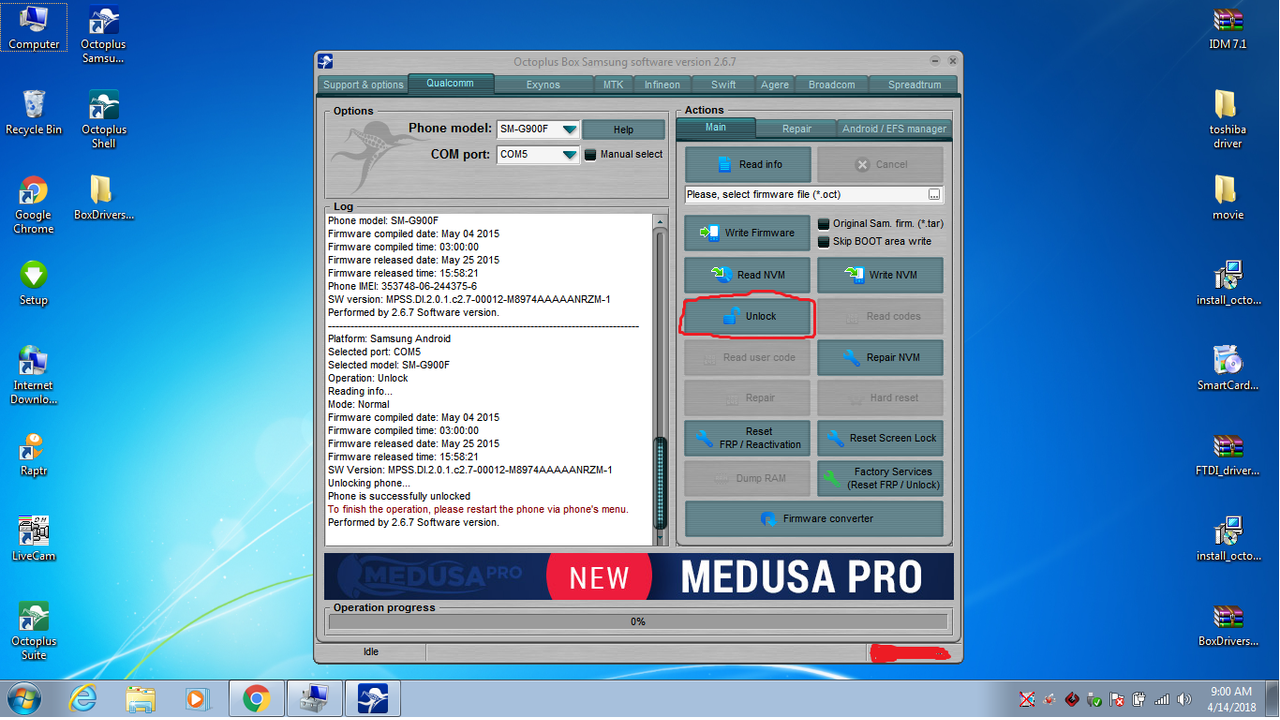Open Windows Explorer from the taskbar
The height and width of the screenshot is (720, 1280).
(x=141, y=698)
